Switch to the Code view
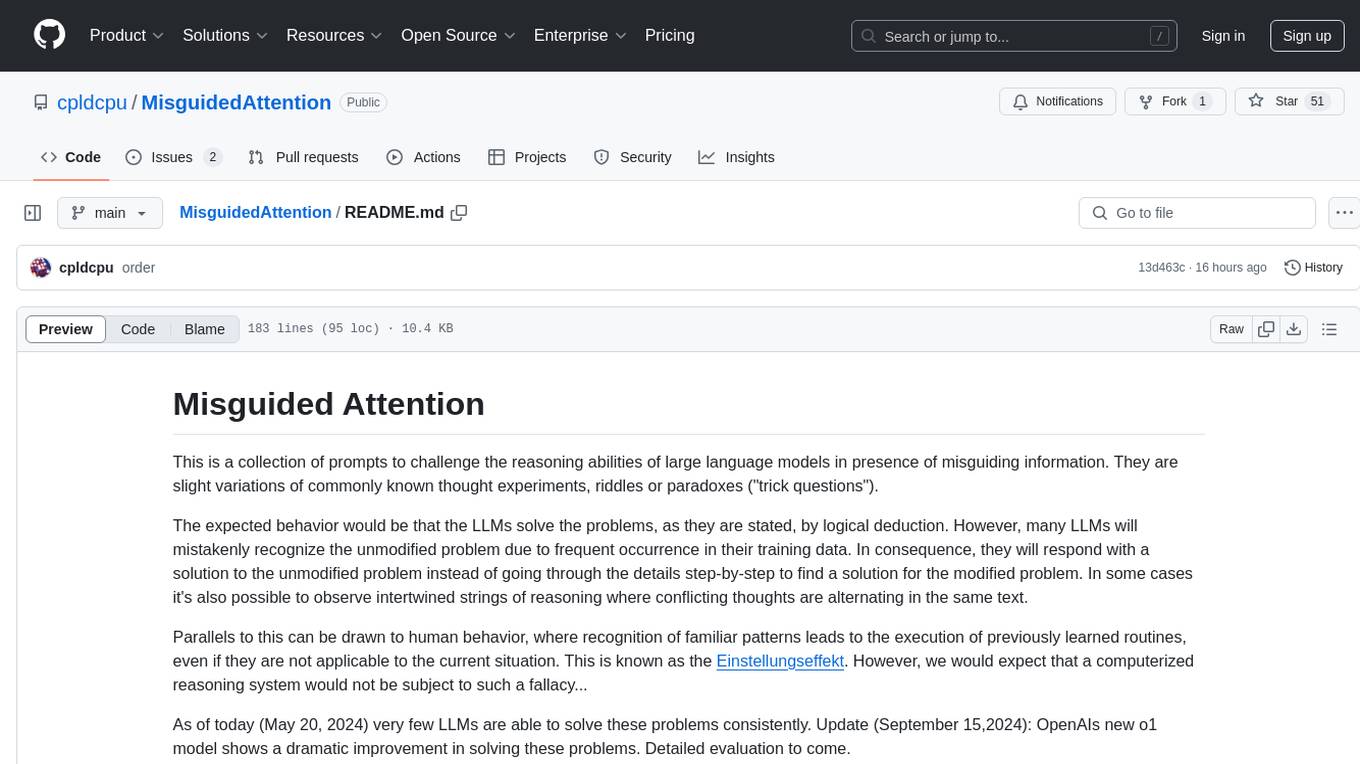 click(138, 329)
